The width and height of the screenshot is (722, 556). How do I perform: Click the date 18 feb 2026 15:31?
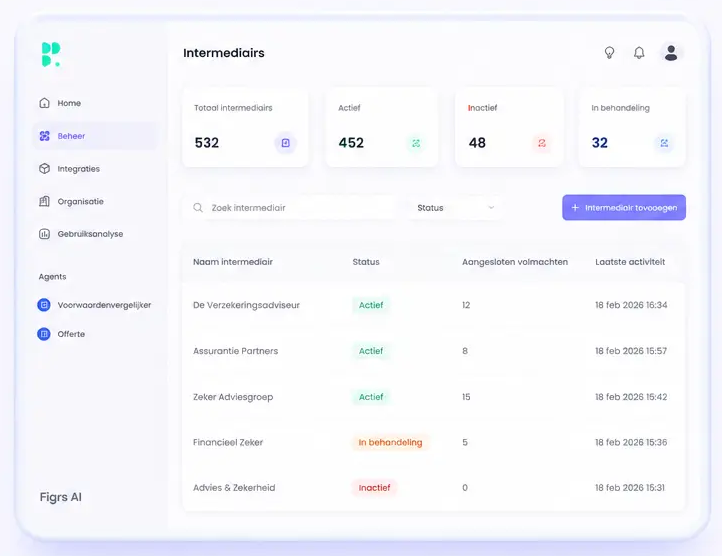pos(630,488)
